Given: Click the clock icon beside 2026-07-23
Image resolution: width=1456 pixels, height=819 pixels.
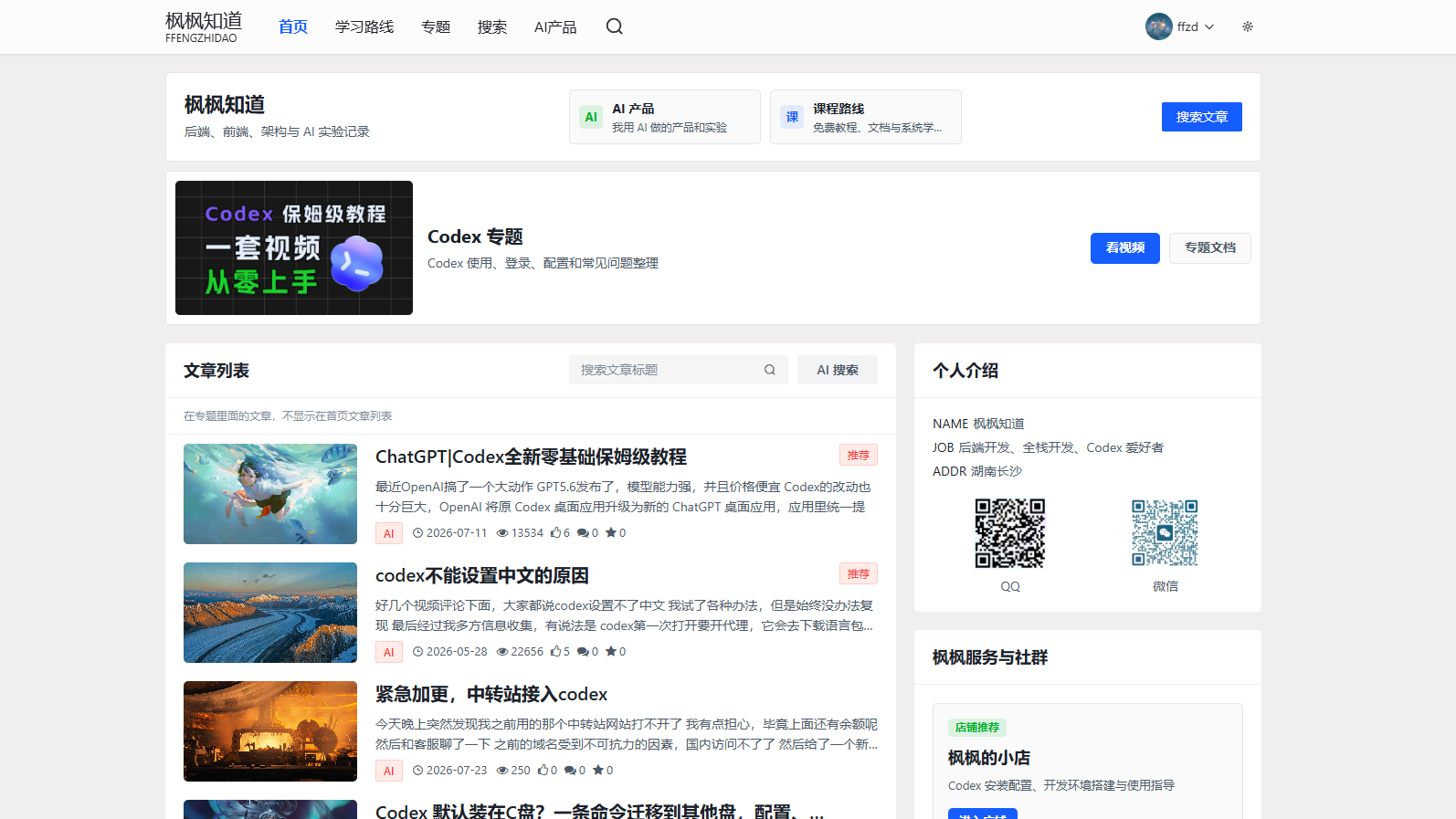Looking at the screenshot, I should (x=418, y=771).
